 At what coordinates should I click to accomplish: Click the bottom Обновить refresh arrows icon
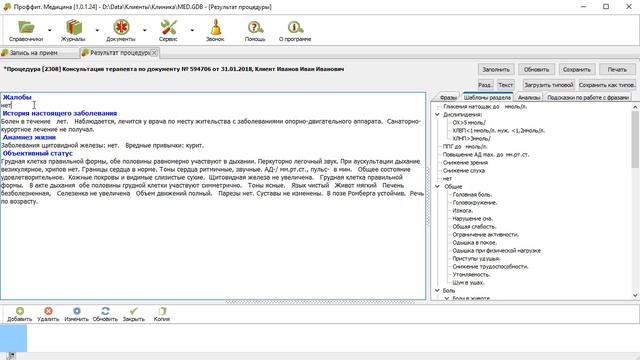(x=105, y=311)
